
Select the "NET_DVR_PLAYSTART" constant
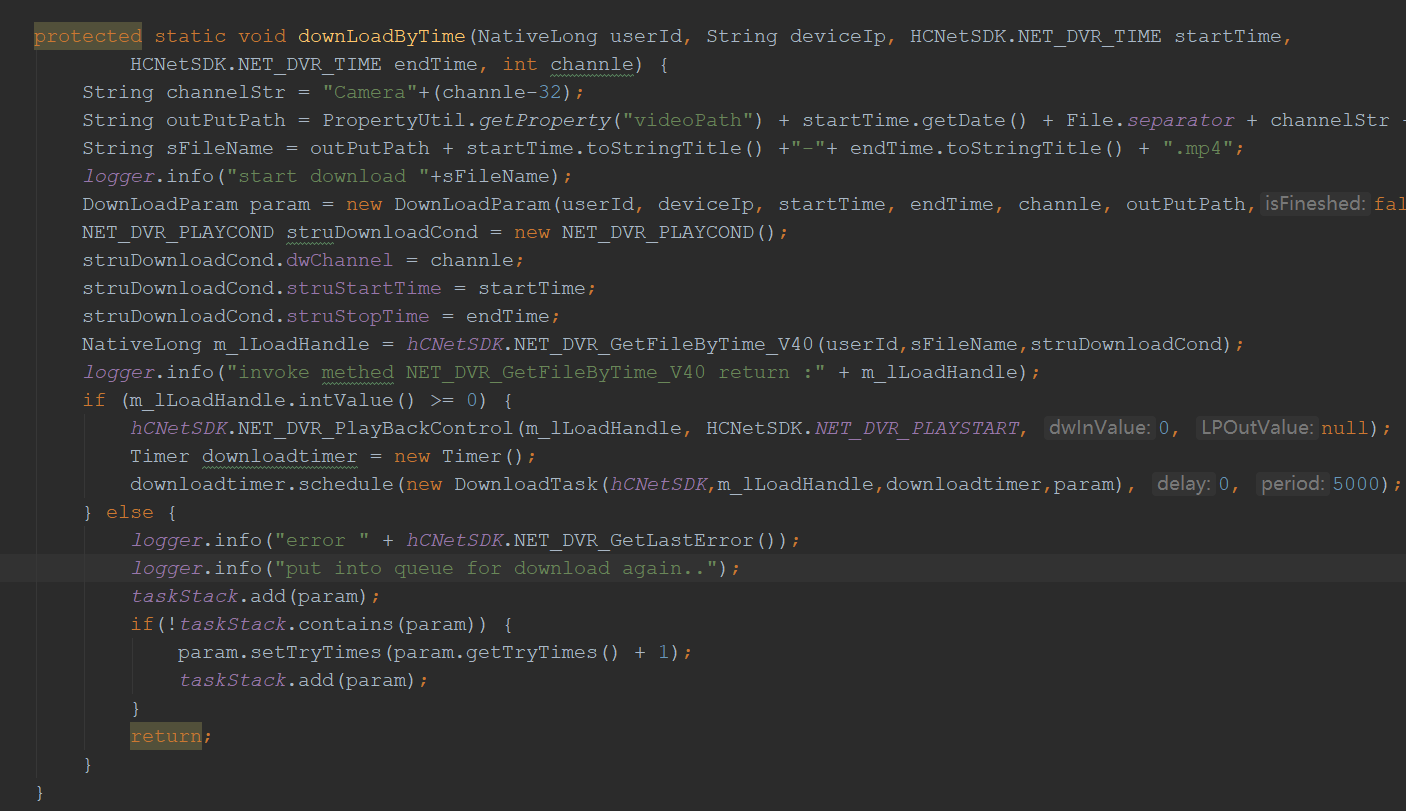tap(917, 429)
